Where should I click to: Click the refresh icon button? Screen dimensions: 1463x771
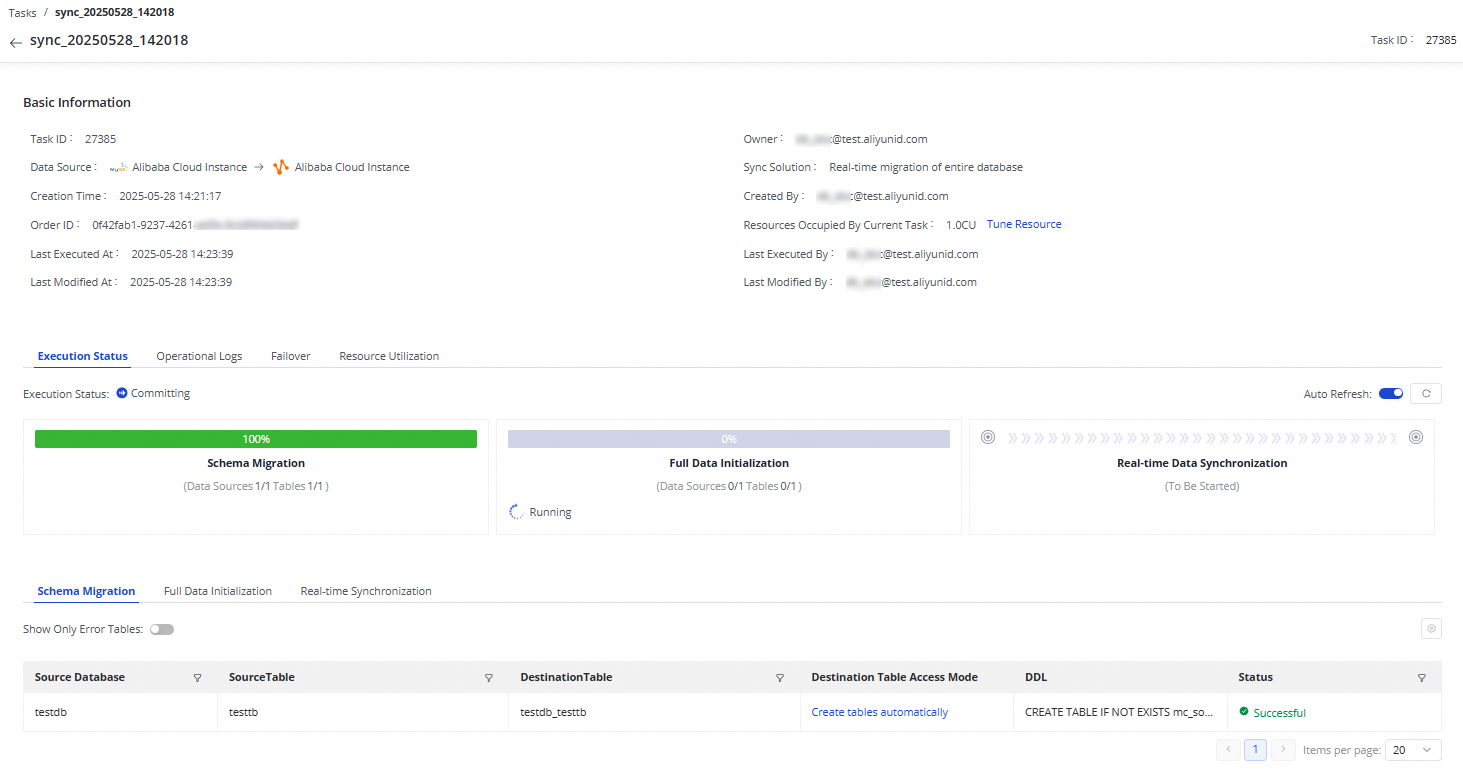coord(1426,394)
